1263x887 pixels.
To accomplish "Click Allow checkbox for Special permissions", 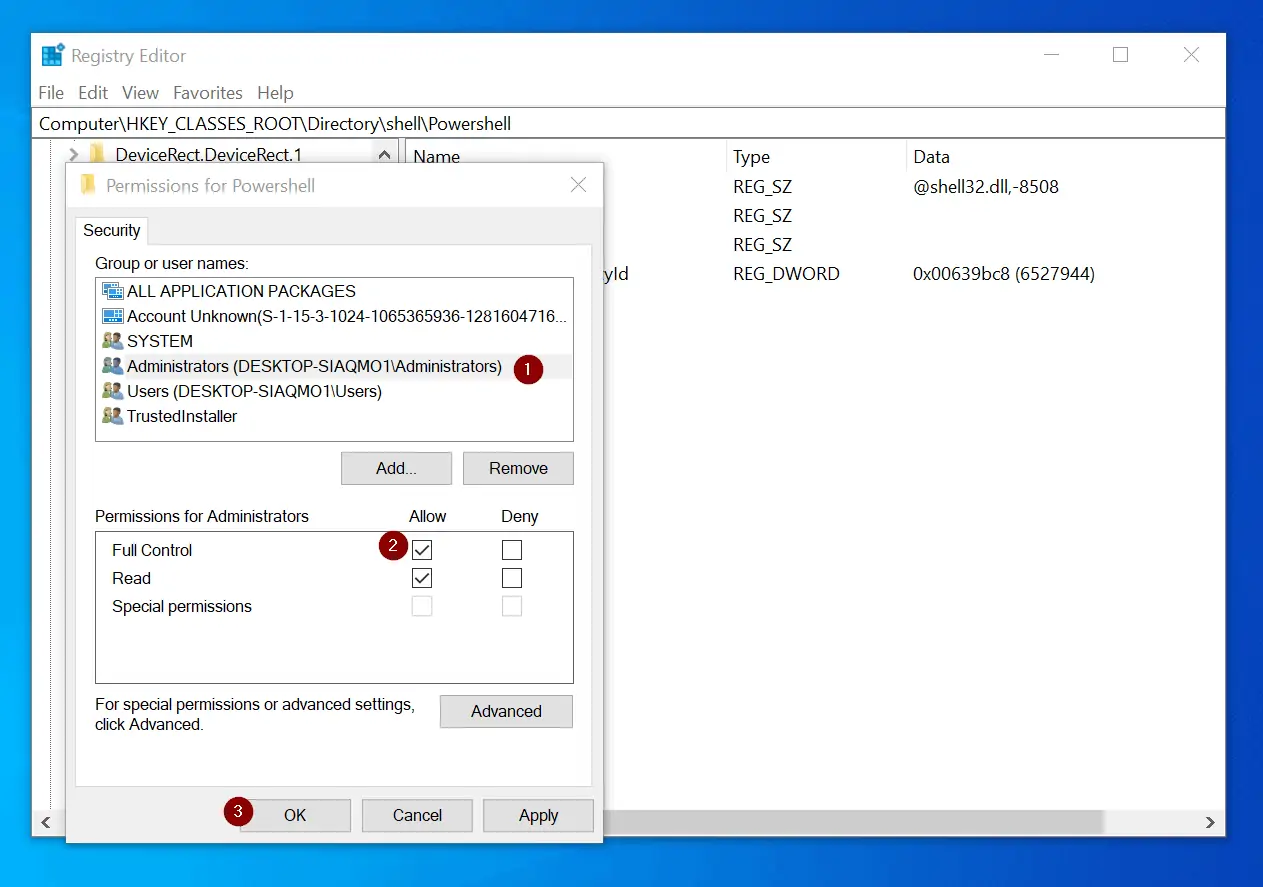I will (422, 606).
